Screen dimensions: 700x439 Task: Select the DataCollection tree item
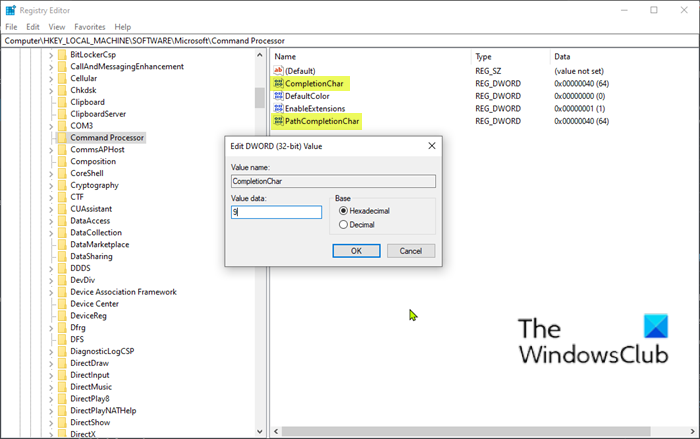click(x=96, y=232)
